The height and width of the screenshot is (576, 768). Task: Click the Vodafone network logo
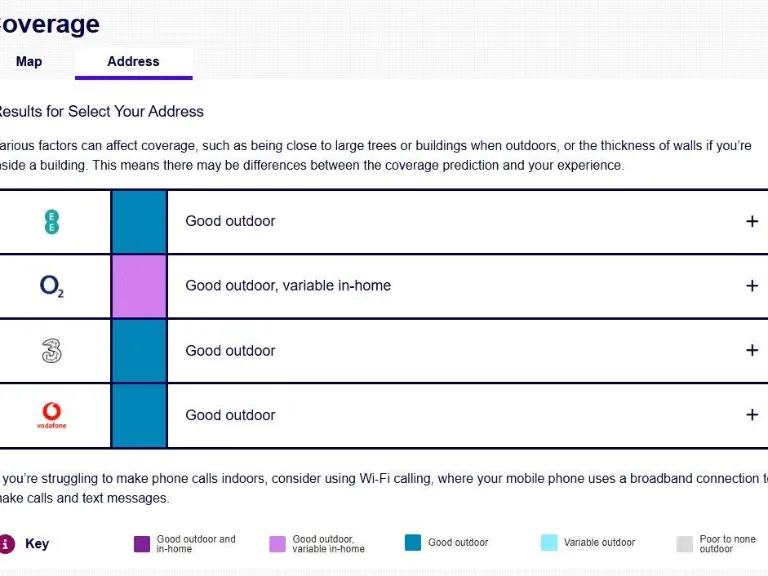tap(52, 415)
